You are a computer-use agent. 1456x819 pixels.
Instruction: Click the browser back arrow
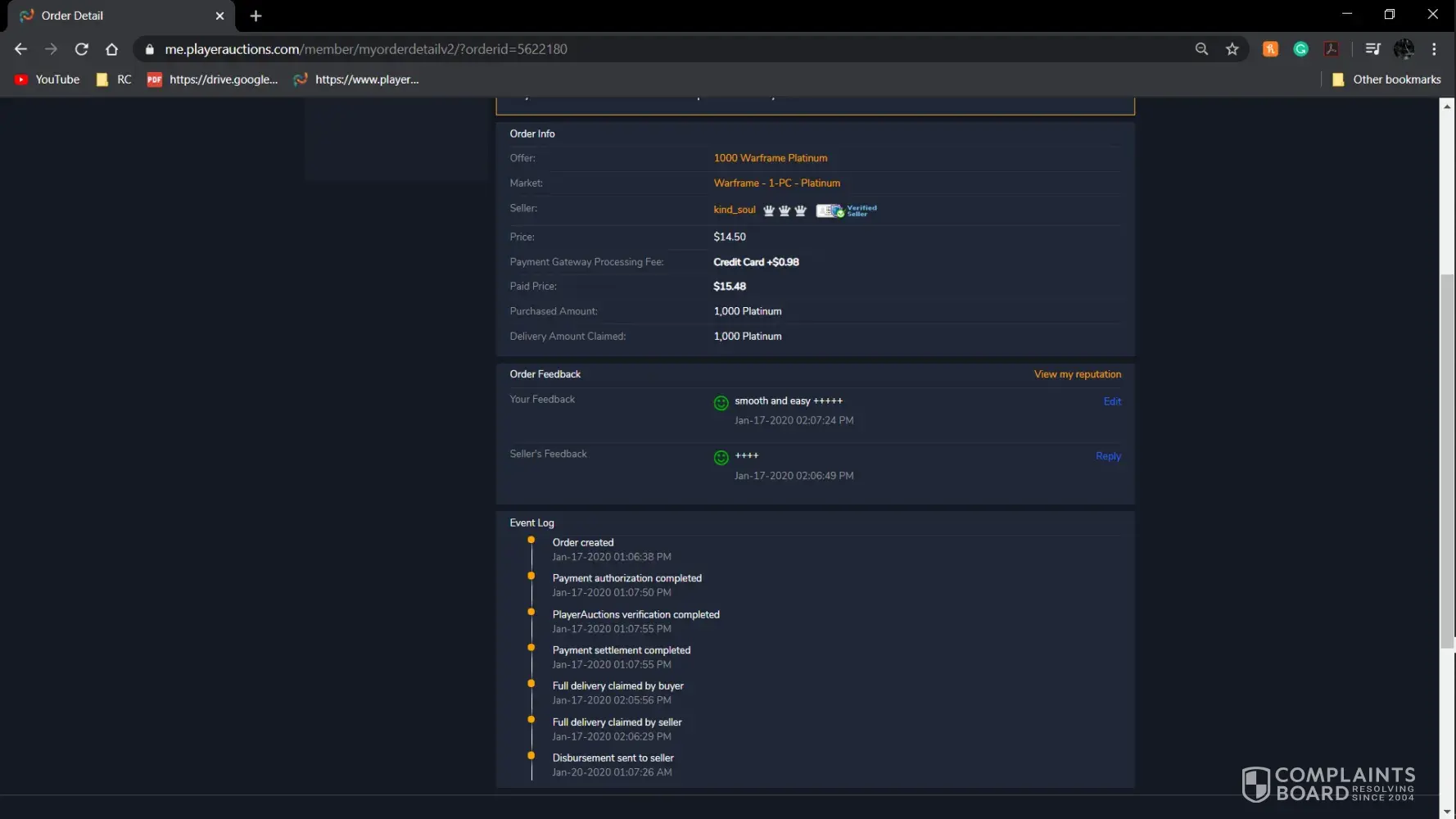pos(20,49)
